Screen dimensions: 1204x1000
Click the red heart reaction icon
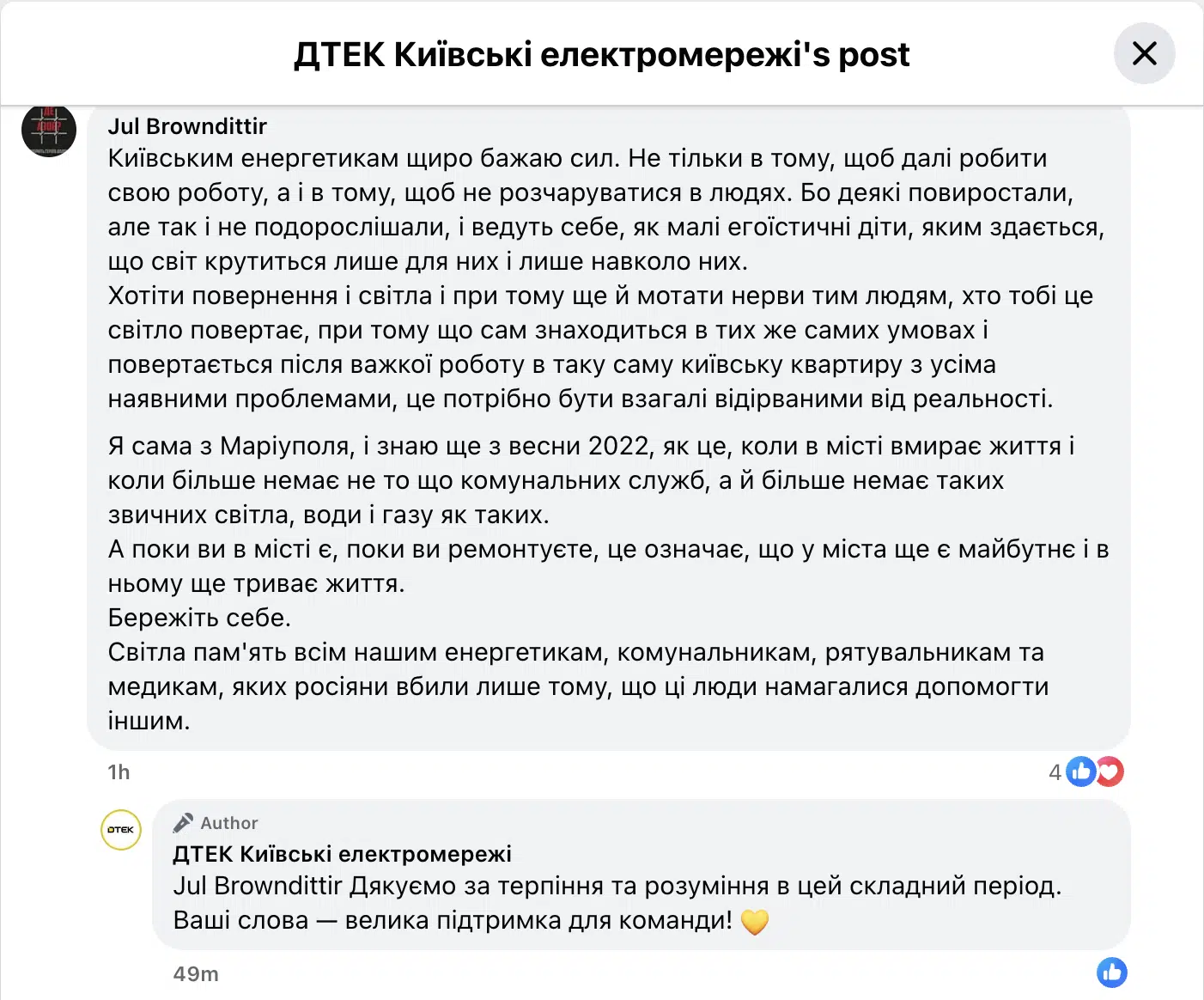tap(1110, 771)
